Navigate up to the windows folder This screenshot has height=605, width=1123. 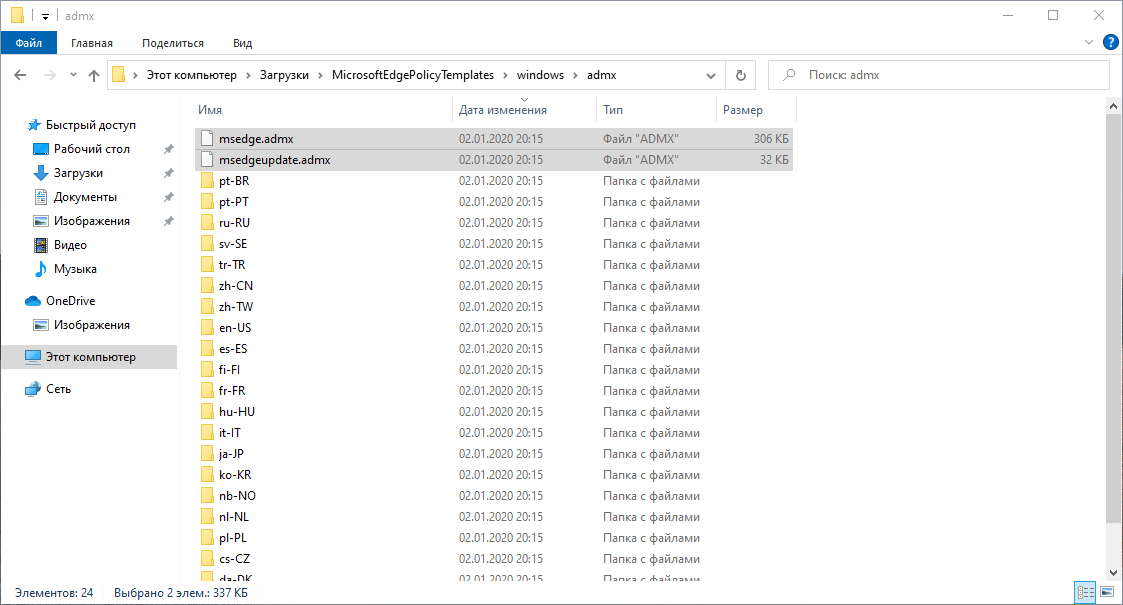pyautogui.click(x=94, y=74)
